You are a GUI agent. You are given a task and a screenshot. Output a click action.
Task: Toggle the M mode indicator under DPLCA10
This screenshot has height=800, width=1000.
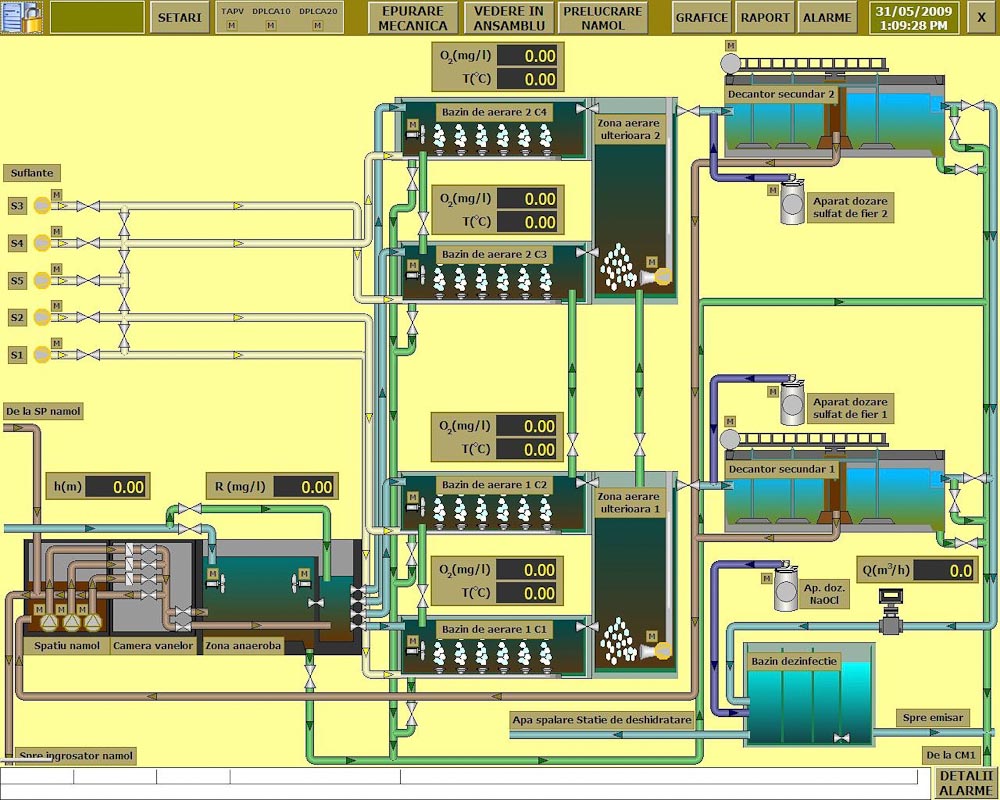tap(270, 25)
